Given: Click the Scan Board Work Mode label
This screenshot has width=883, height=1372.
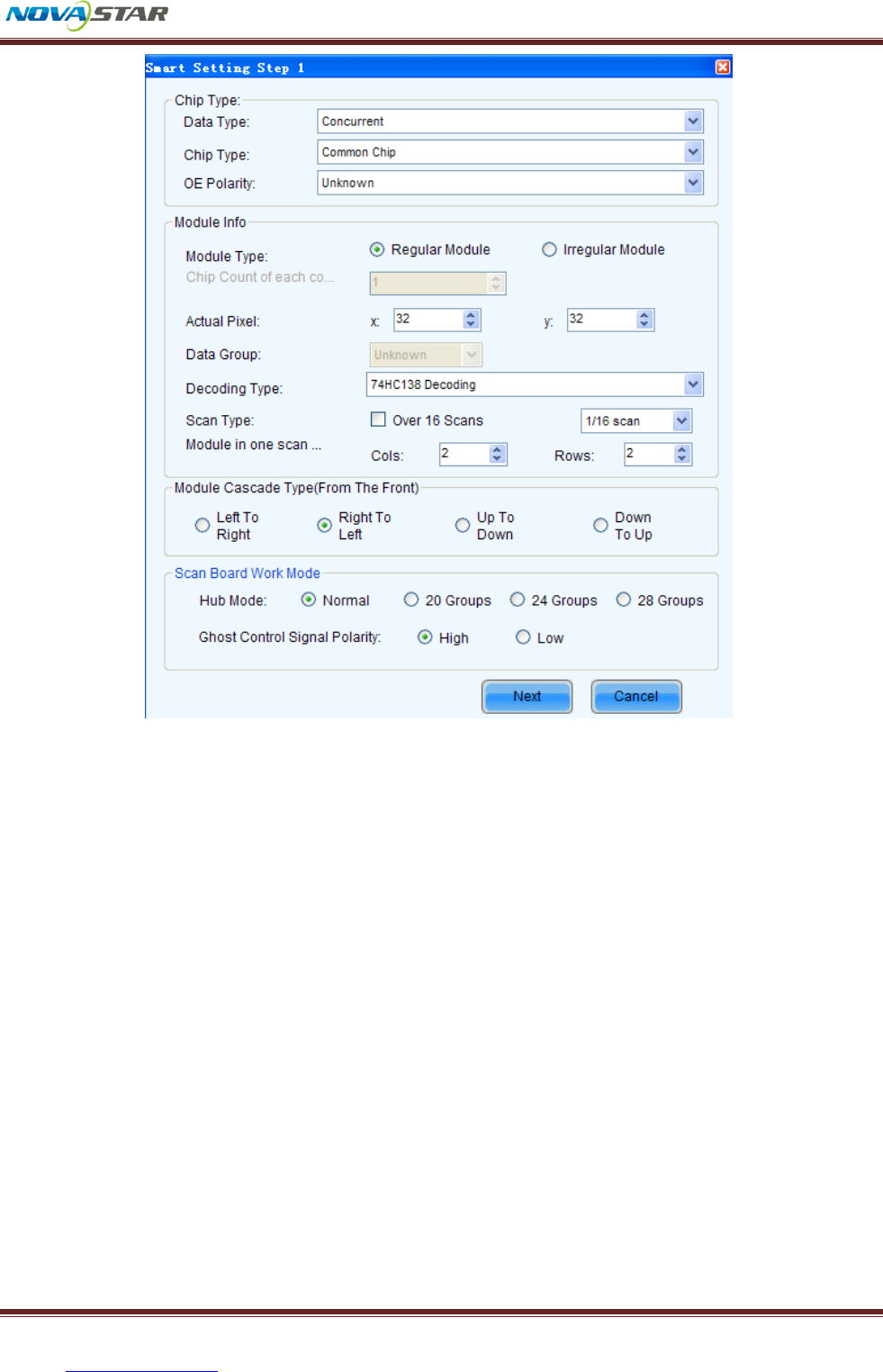Looking at the screenshot, I should click(x=248, y=573).
